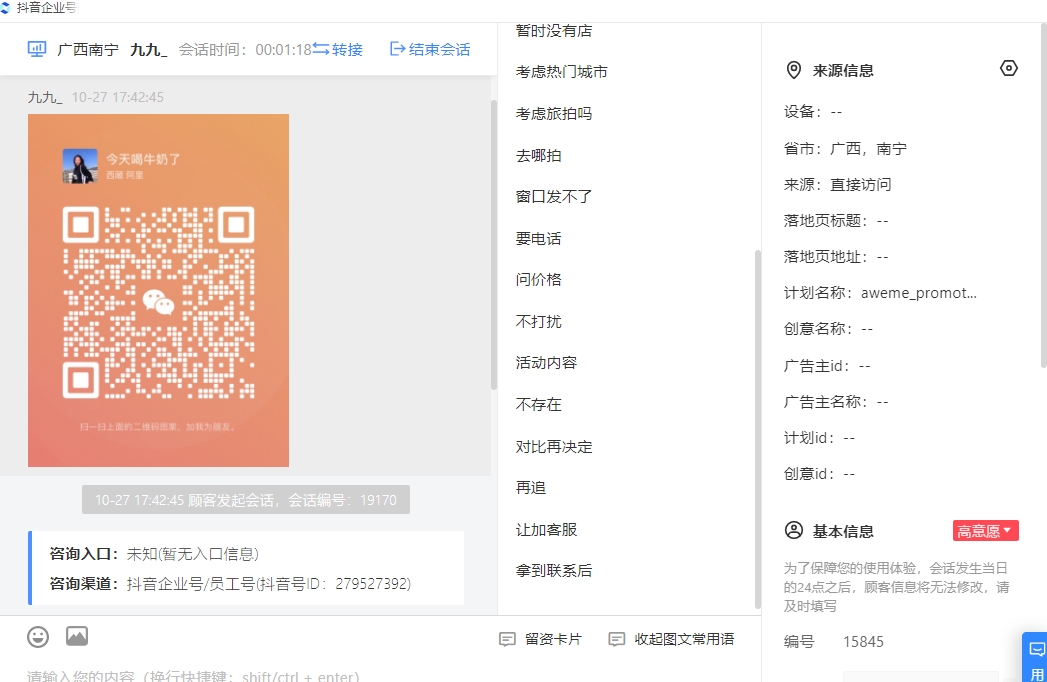Click the 咨询渠道 抖音号ID 279527392 line
Screen dimensions: 1047x682
click(230, 584)
